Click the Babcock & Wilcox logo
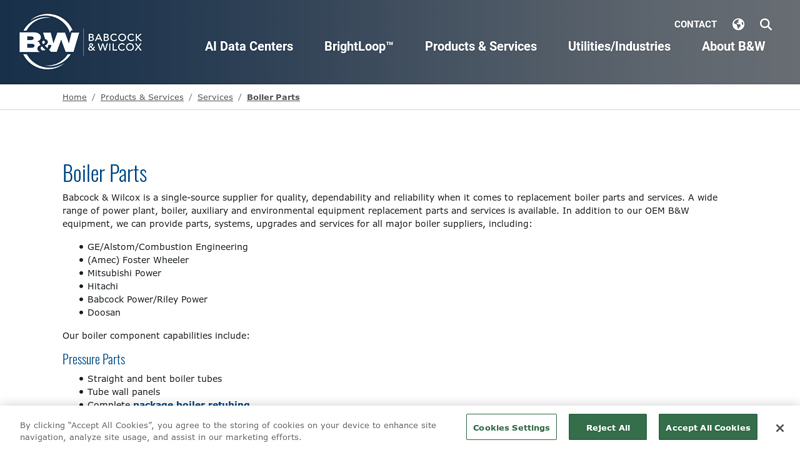This screenshot has height=450, width=800. (80, 42)
